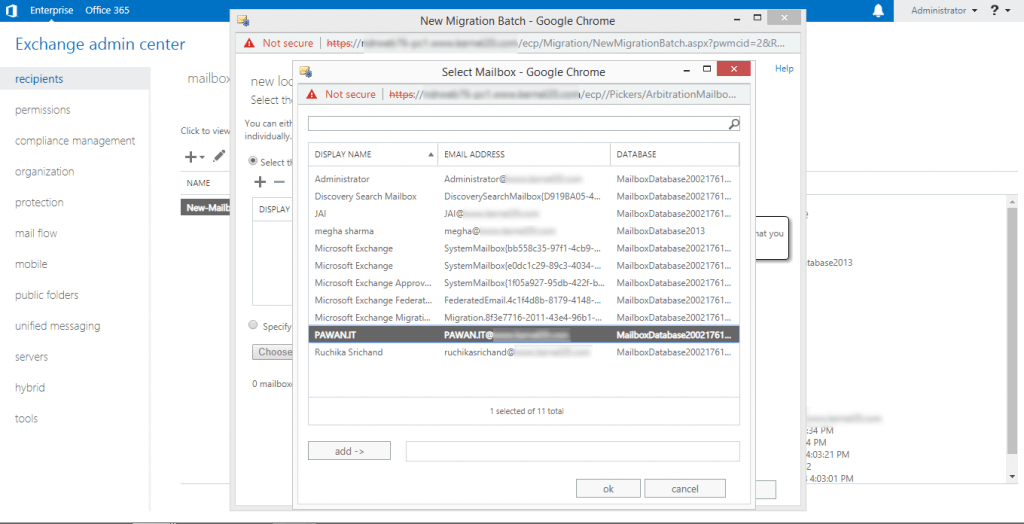The image size is (1024, 524).
Task: Select the Ruchika Srichand mailbox row
Action: click(524, 352)
